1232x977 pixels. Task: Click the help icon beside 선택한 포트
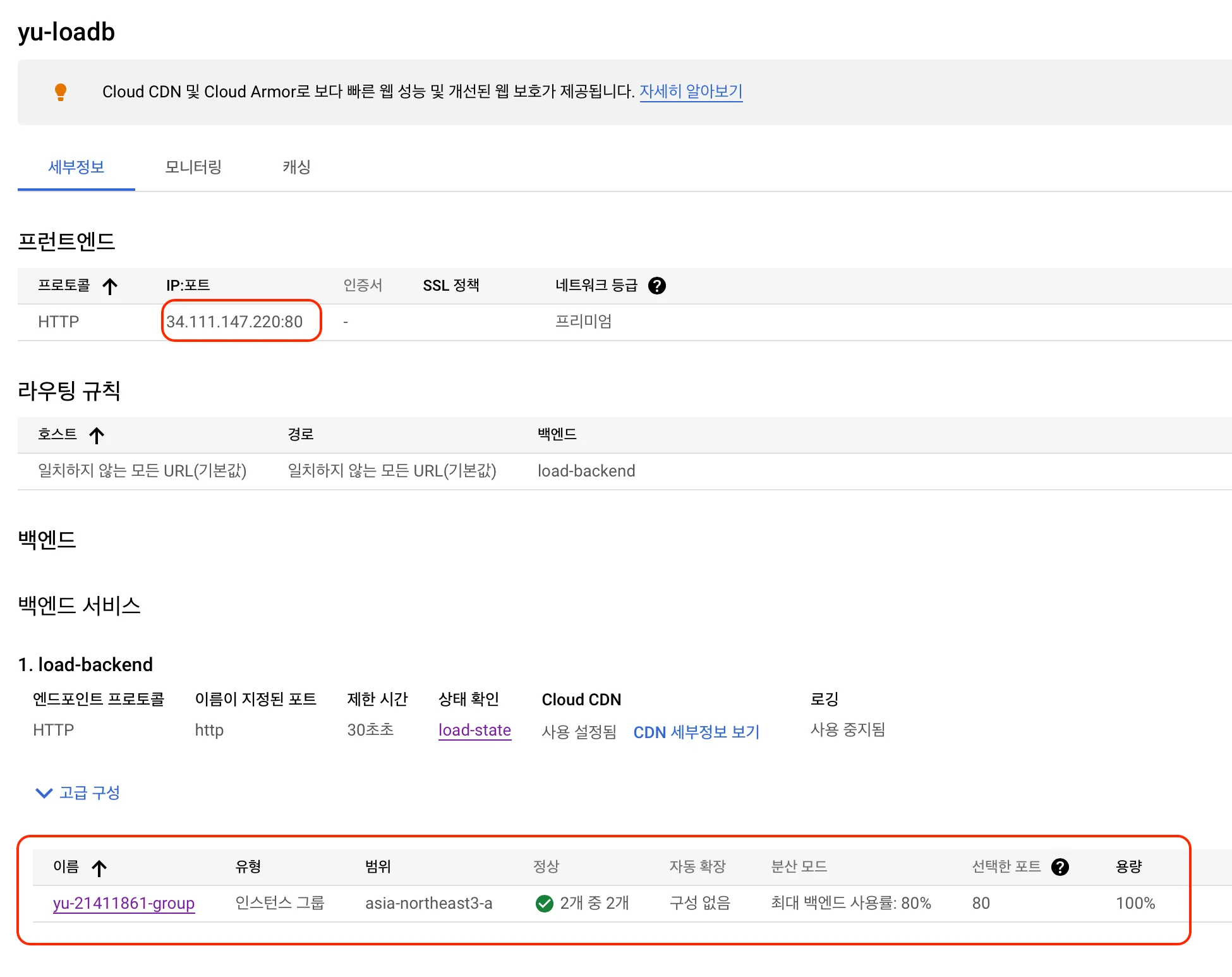tap(1060, 867)
